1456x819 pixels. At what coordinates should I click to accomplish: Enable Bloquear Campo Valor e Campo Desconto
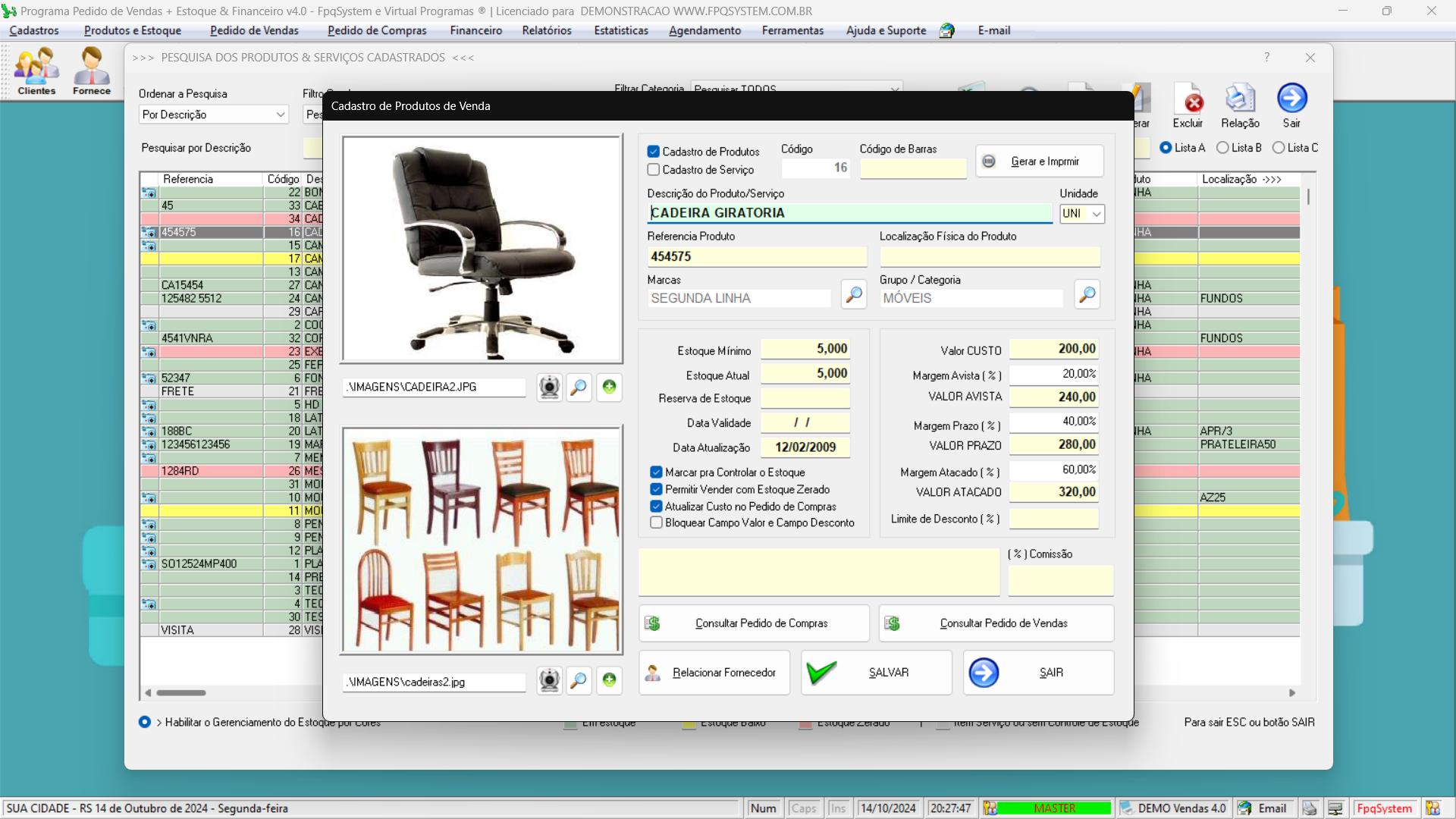click(657, 522)
